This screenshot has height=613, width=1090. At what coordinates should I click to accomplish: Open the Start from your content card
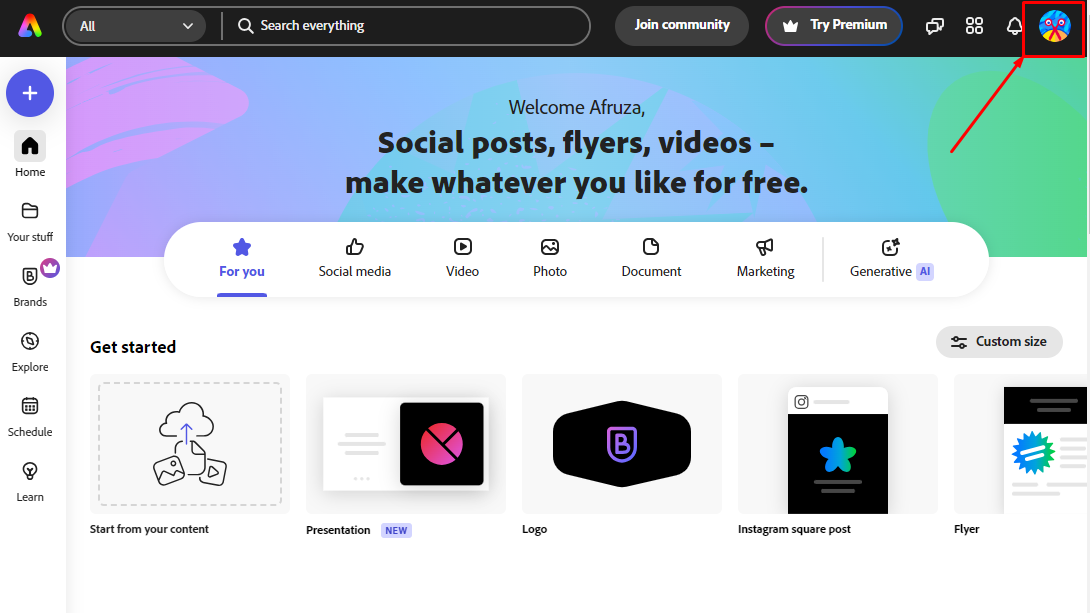point(190,444)
